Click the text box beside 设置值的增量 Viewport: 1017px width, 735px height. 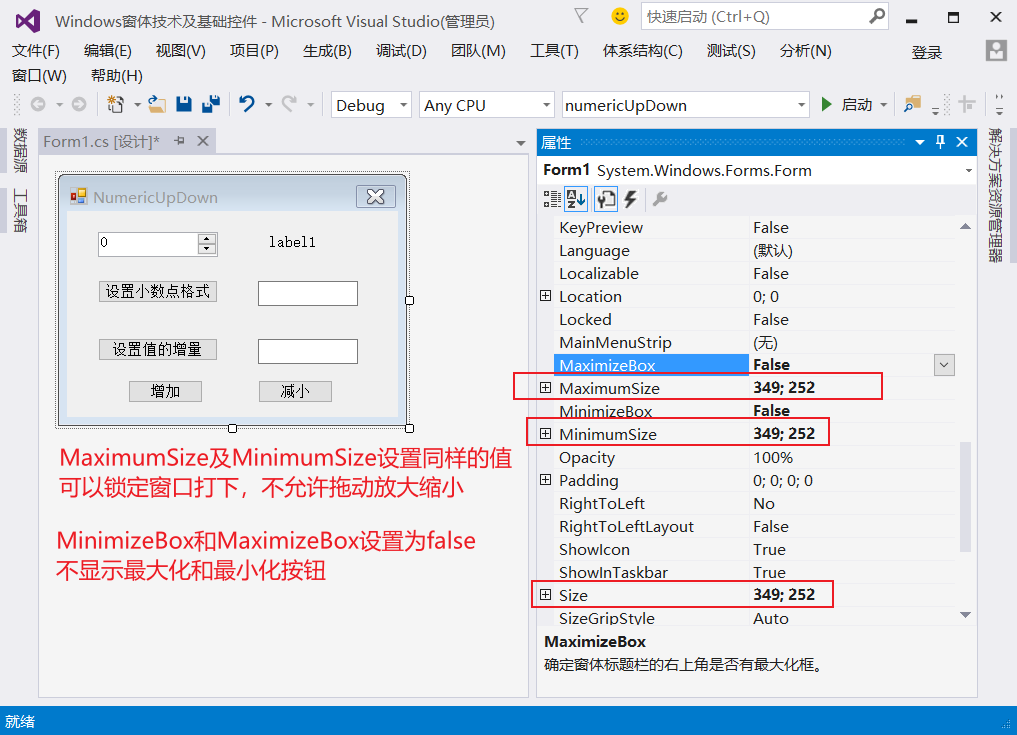(x=307, y=351)
